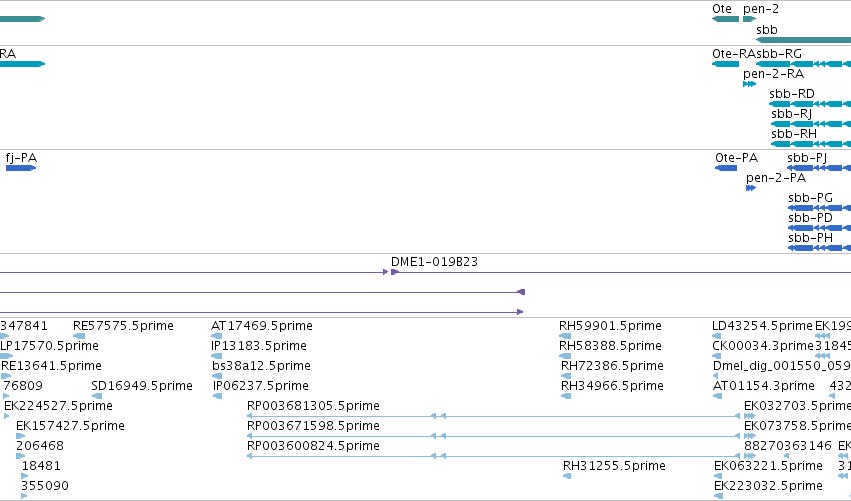Click the RE57575.5prime EST marker
This screenshot has width=851, height=501.
click(79, 336)
